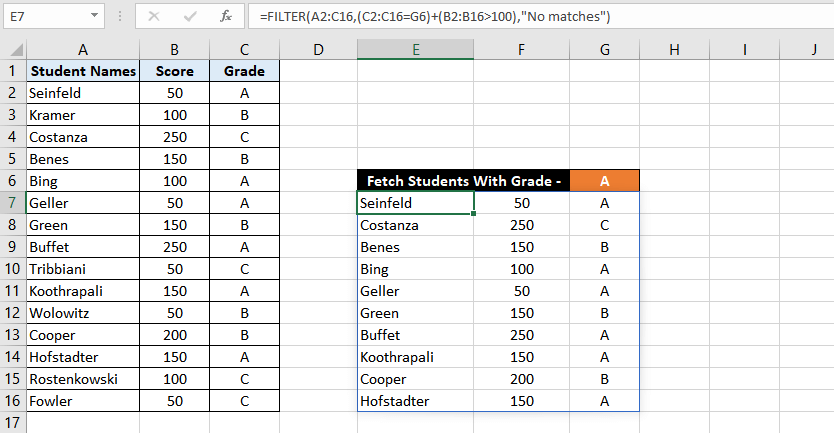This screenshot has height=433, width=834.
Task: Click the Cancel (X) formula bar icon
Action: (154, 16)
